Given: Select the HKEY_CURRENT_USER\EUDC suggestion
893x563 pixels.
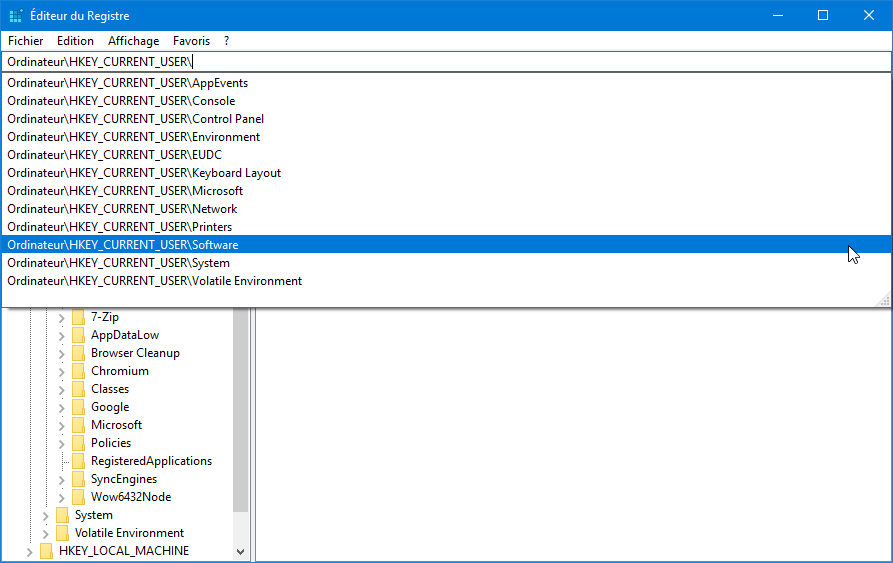Looking at the screenshot, I should [446, 155].
